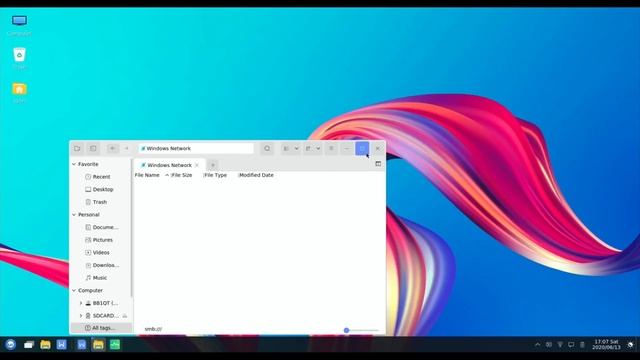Select the Windows Network tab

tap(169, 165)
